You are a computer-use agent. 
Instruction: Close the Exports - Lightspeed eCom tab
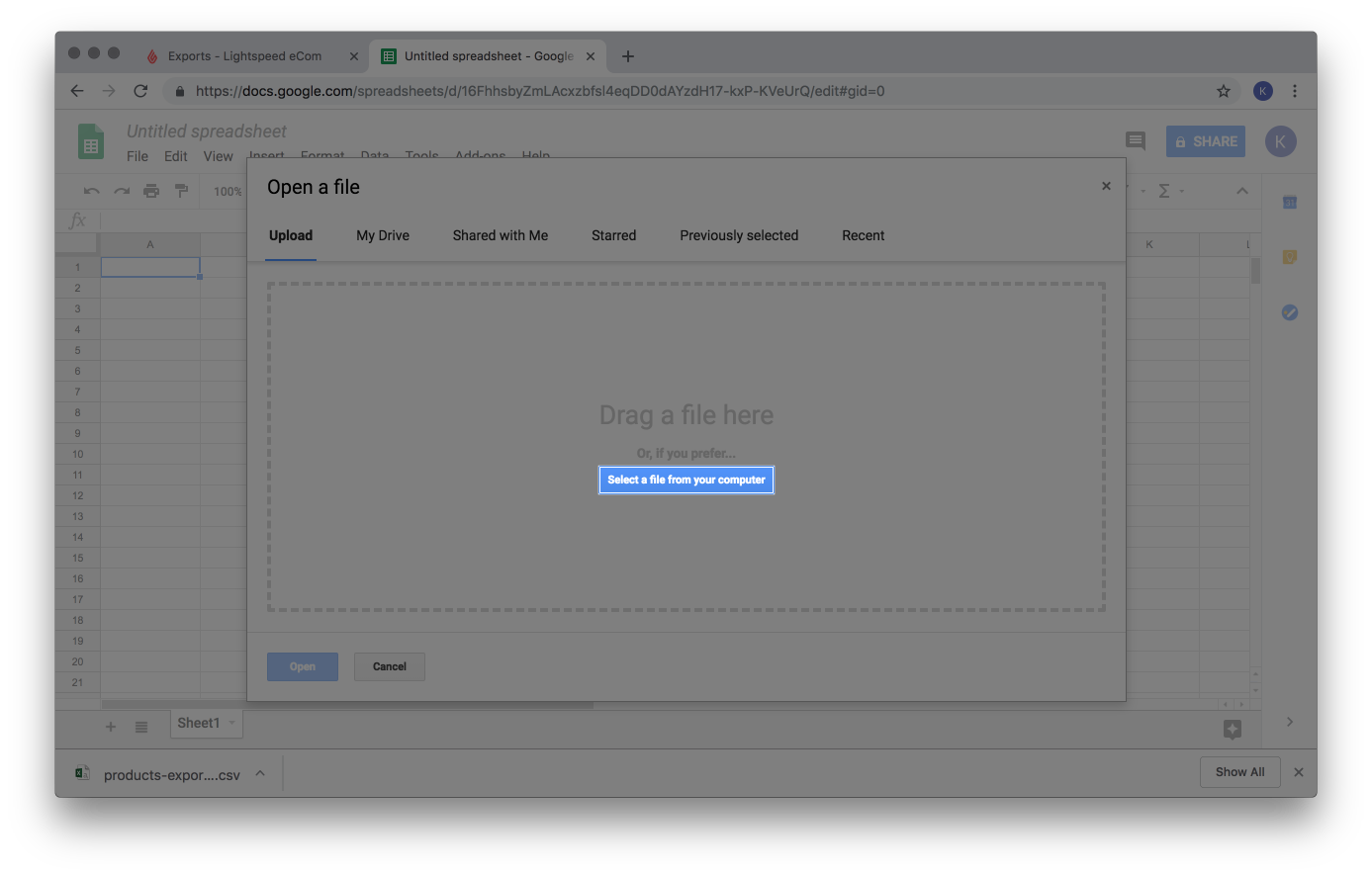[x=354, y=56]
